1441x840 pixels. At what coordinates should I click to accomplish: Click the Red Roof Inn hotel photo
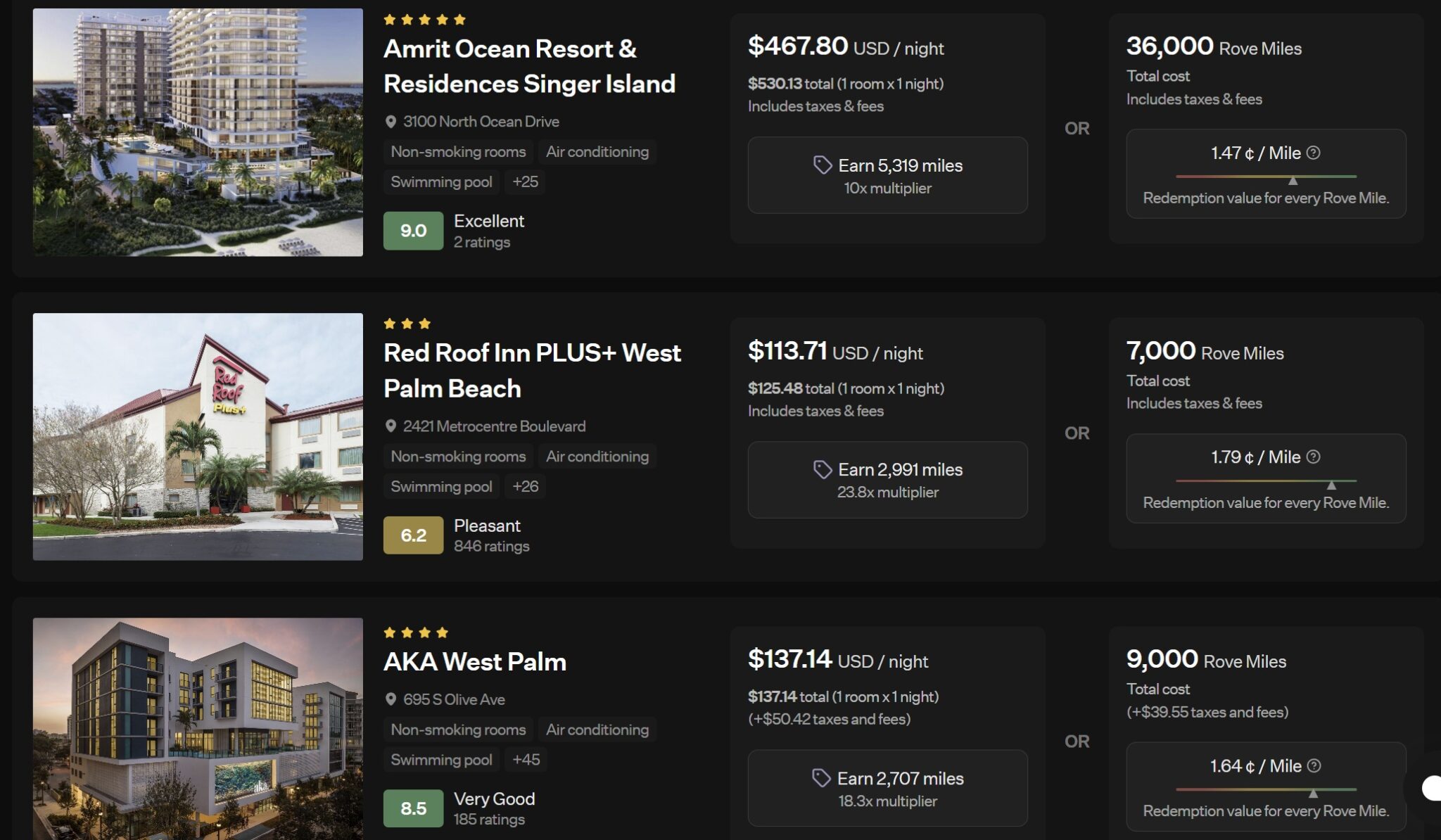point(198,436)
